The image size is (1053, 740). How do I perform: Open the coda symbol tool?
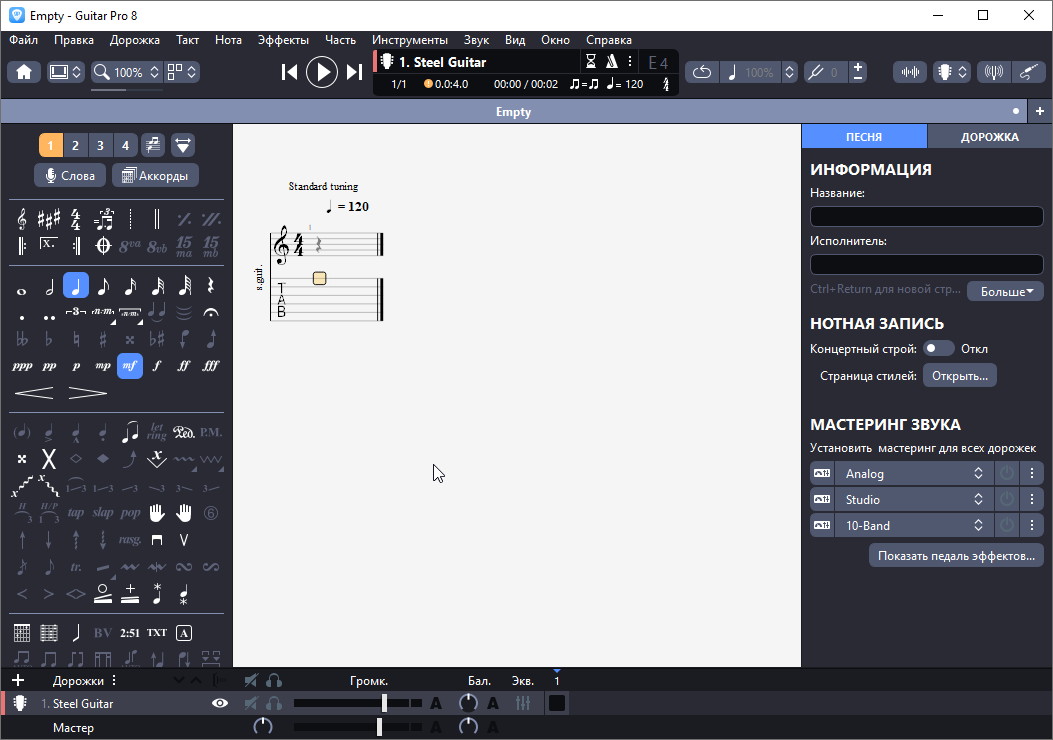[x=103, y=246]
